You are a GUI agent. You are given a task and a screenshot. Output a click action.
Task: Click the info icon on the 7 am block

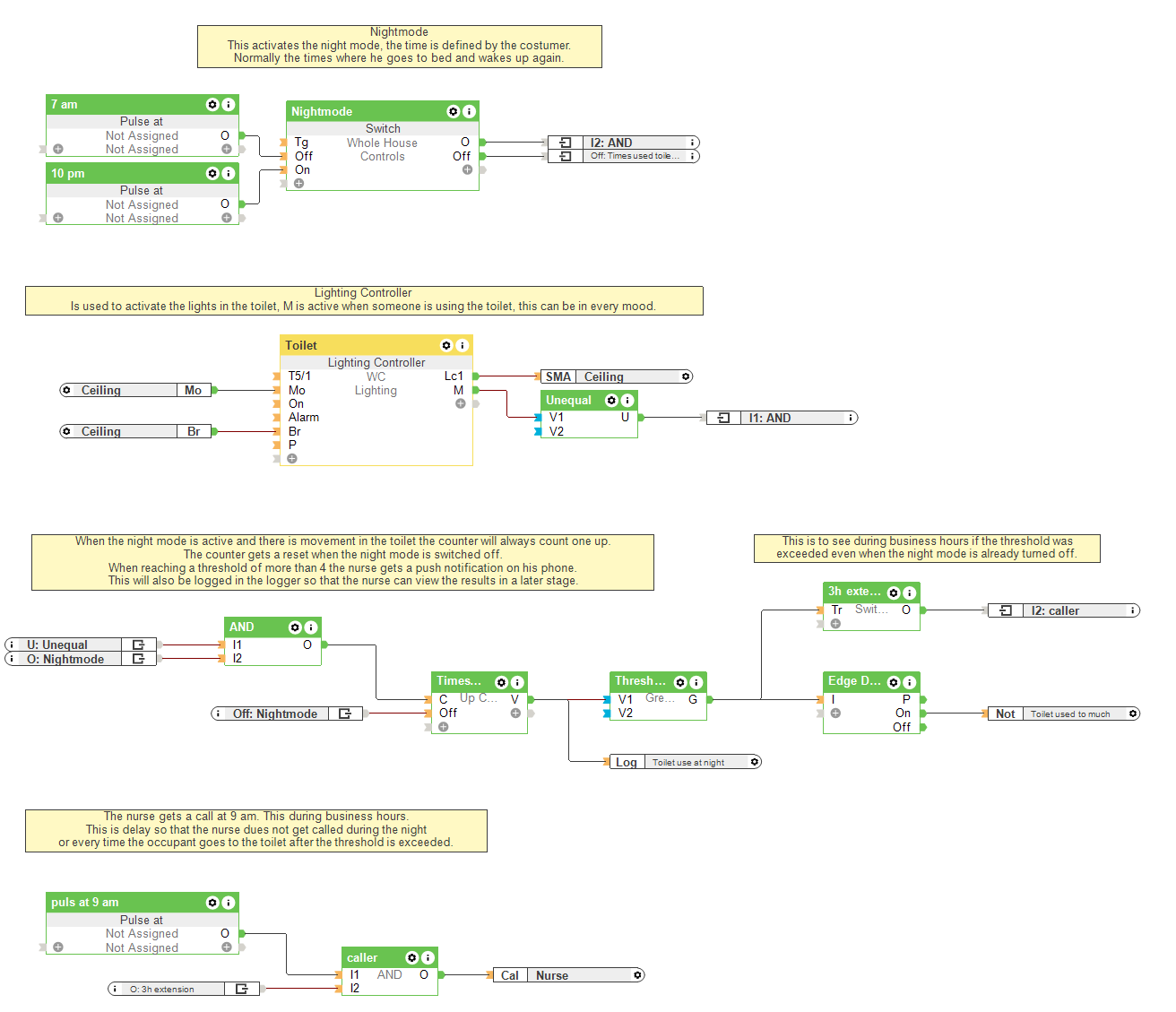point(229,105)
